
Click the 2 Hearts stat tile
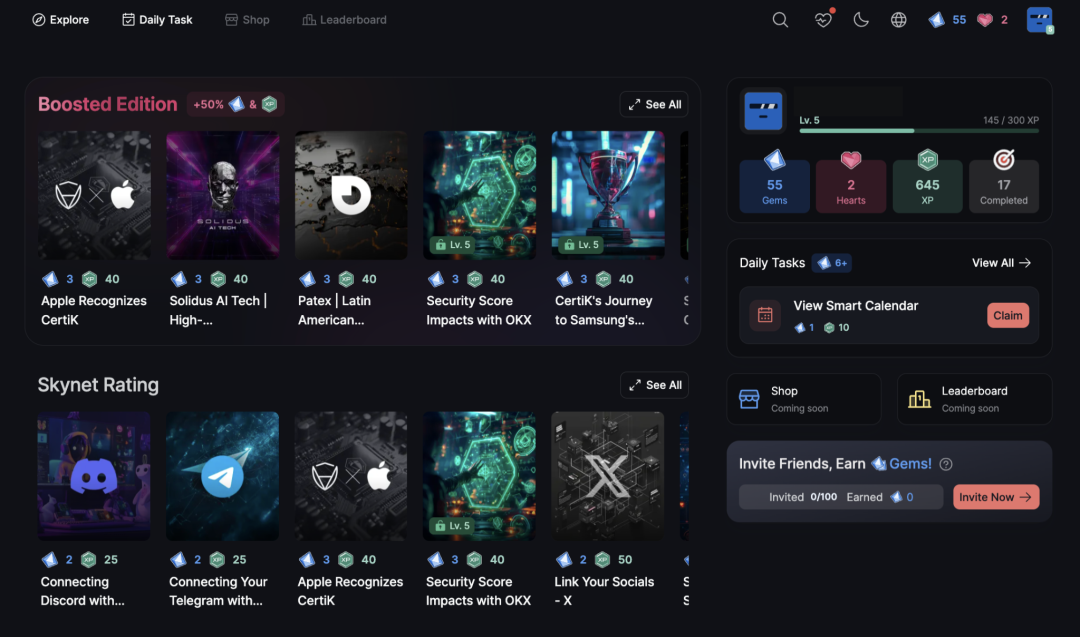pos(851,185)
